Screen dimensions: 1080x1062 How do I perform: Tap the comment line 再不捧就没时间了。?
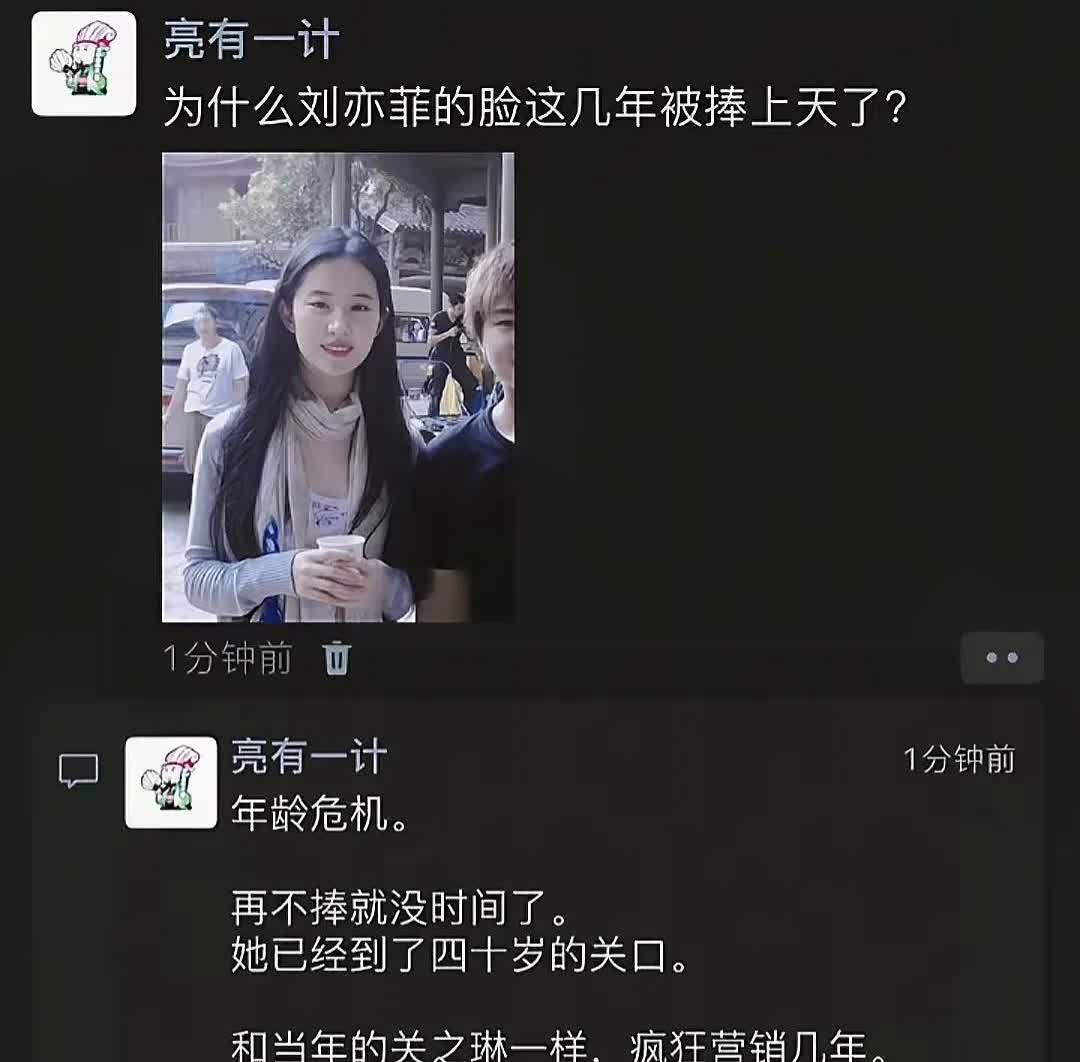click(399, 907)
